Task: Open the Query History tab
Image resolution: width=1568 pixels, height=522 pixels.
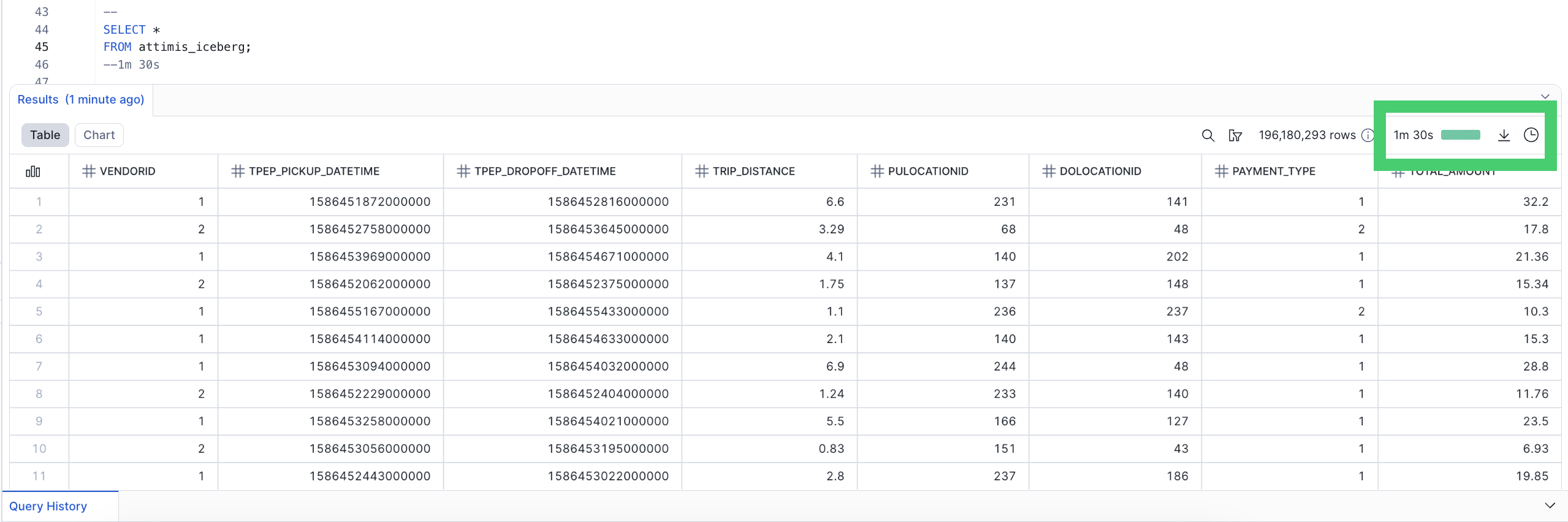Action: 48,506
